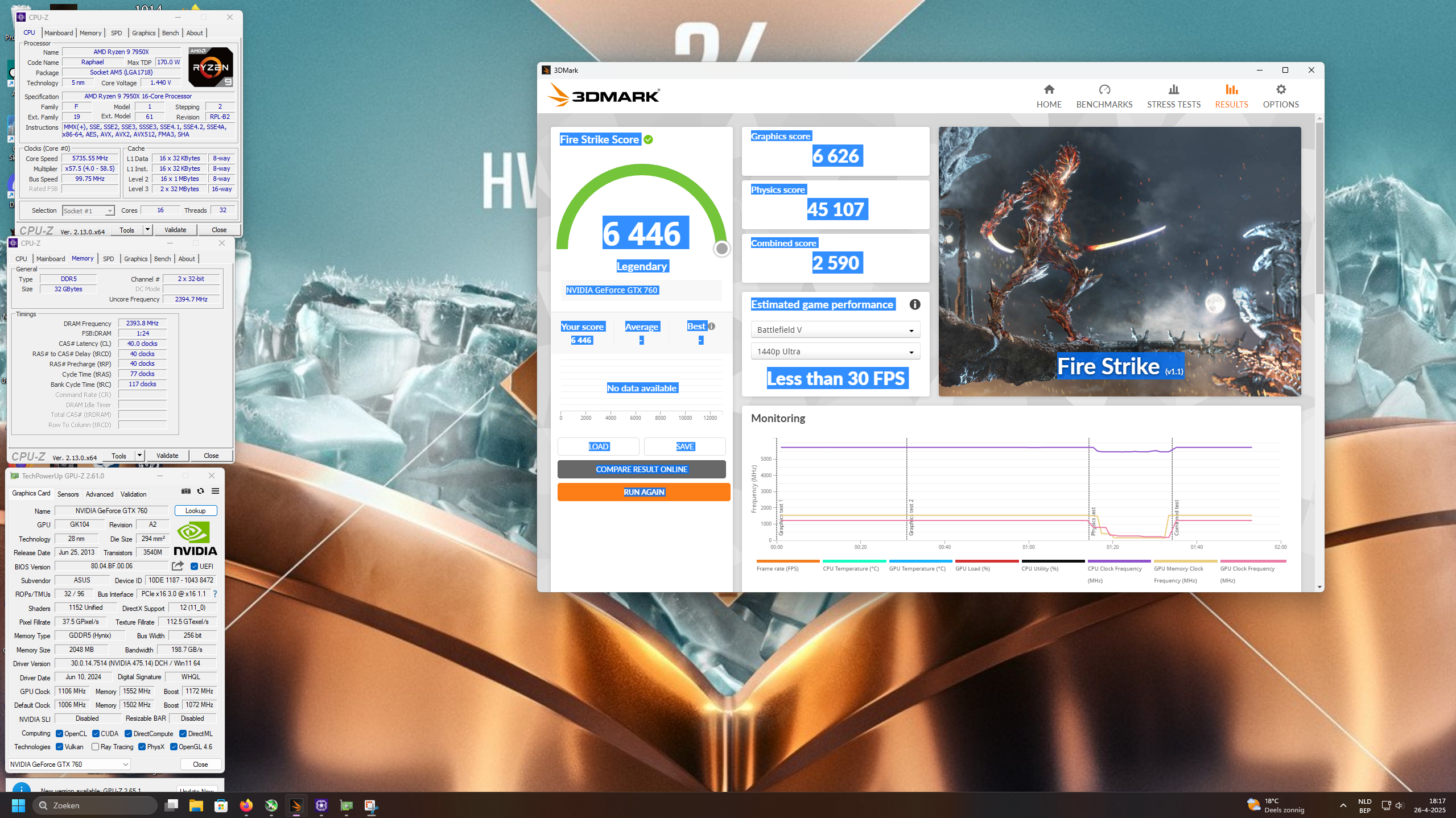Click the green validation checkmark beside Fire Strike Score
This screenshot has height=818, width=1456.
648,139
